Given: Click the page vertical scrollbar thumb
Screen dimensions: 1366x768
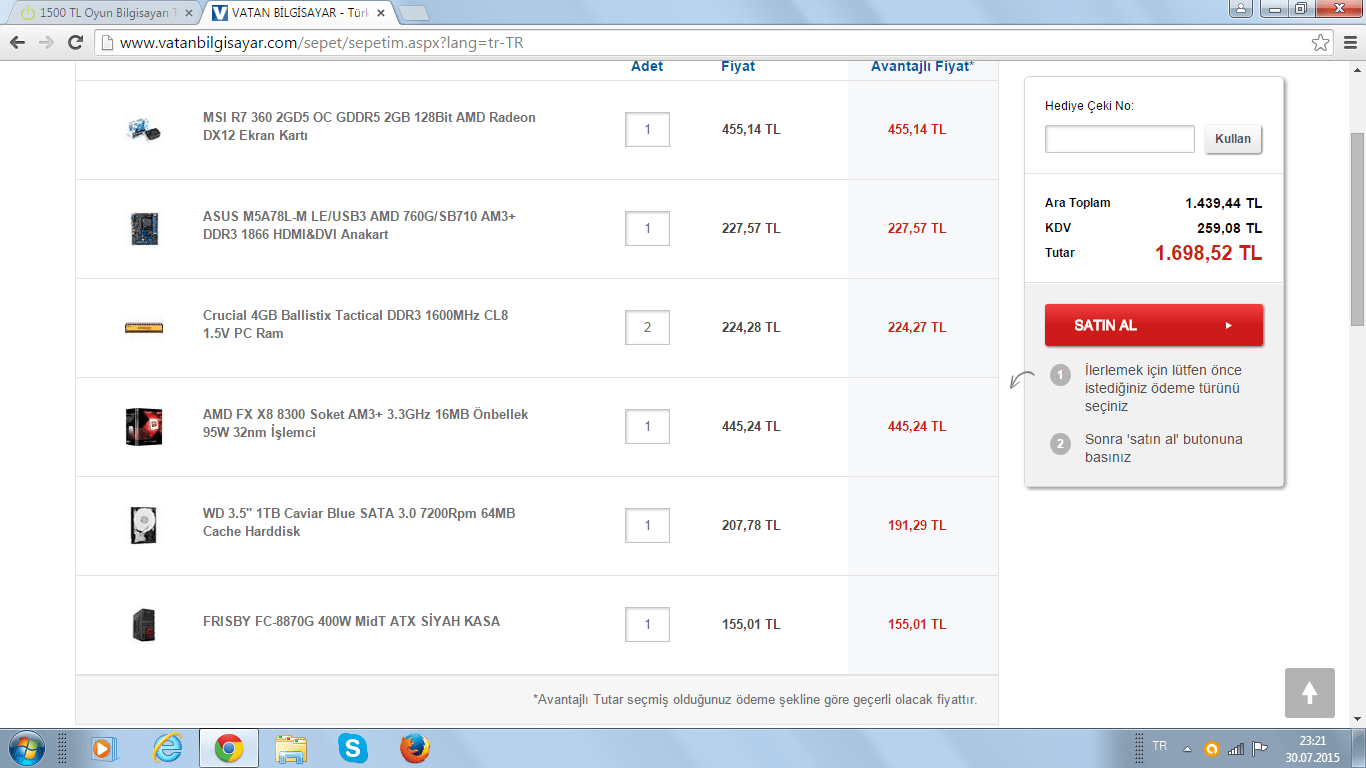Looking at the screenshot, I should pyautogui.click(x=1357, y=228).
